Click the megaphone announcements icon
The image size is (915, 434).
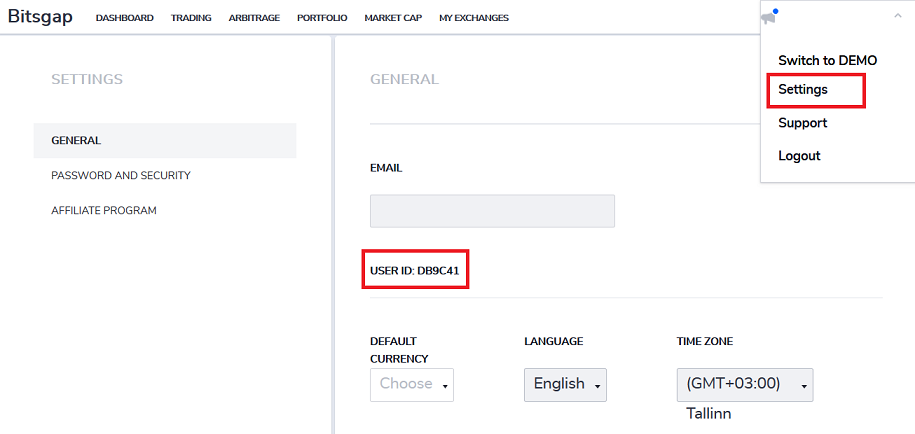(x=770, y=18)
